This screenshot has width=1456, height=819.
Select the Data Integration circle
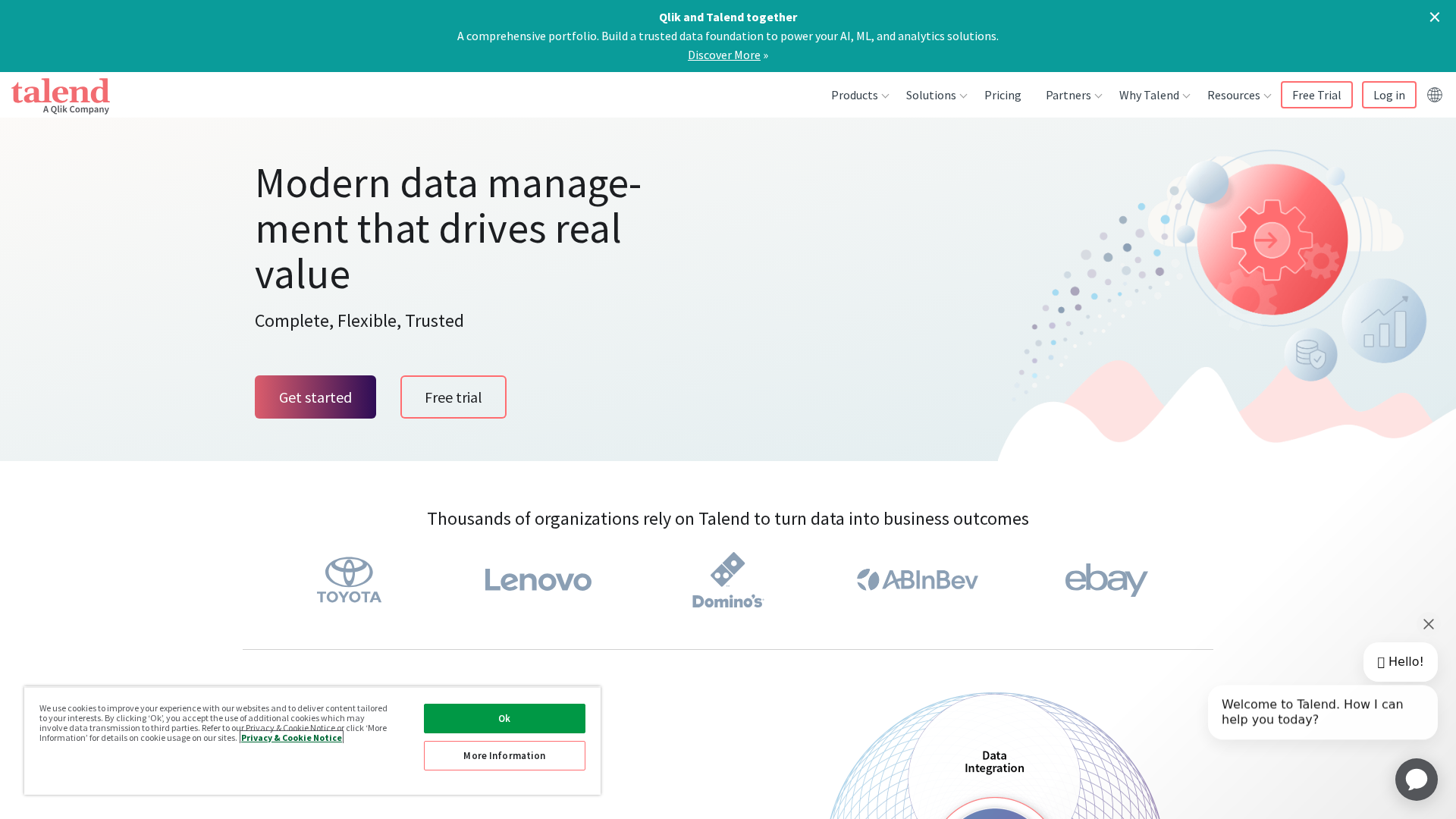994,761
